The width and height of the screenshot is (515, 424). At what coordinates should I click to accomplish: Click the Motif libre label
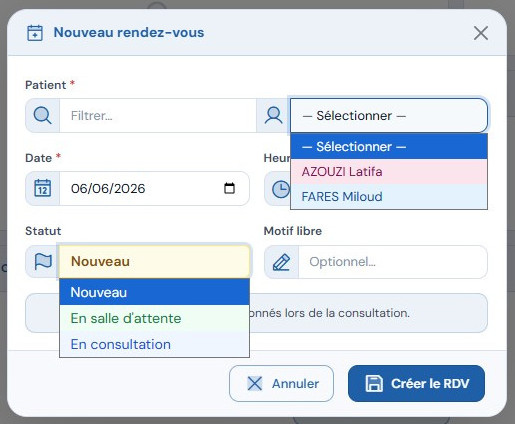coord(293,231)
